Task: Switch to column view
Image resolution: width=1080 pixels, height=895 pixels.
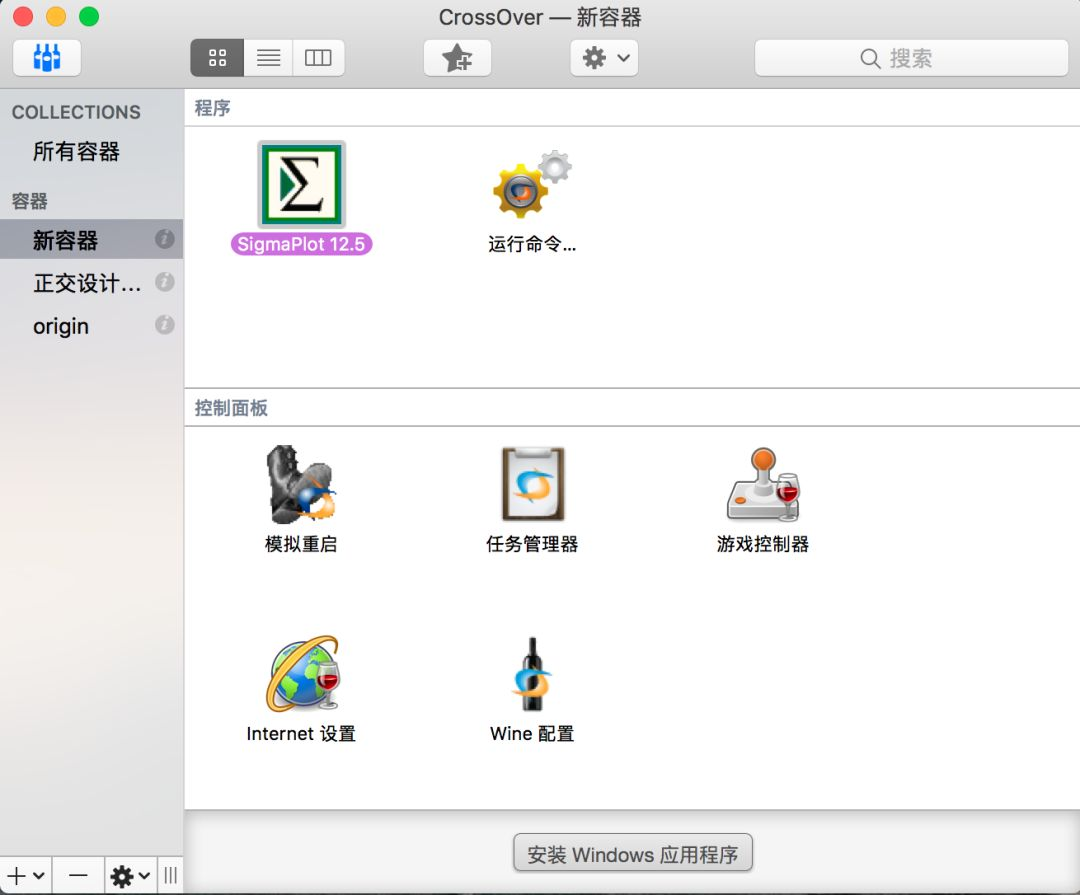Action: pos(318,58)
